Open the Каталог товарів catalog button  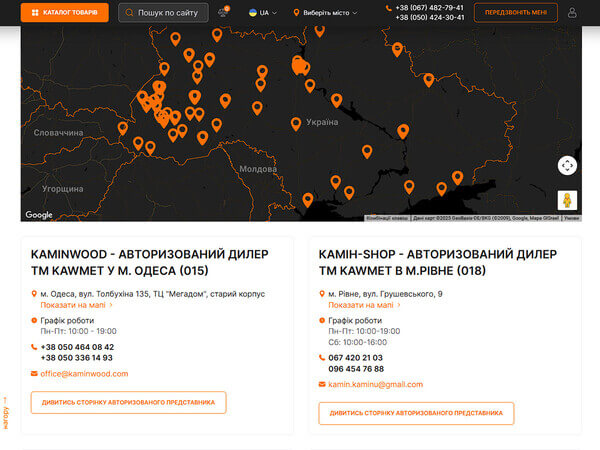[65, 13]
